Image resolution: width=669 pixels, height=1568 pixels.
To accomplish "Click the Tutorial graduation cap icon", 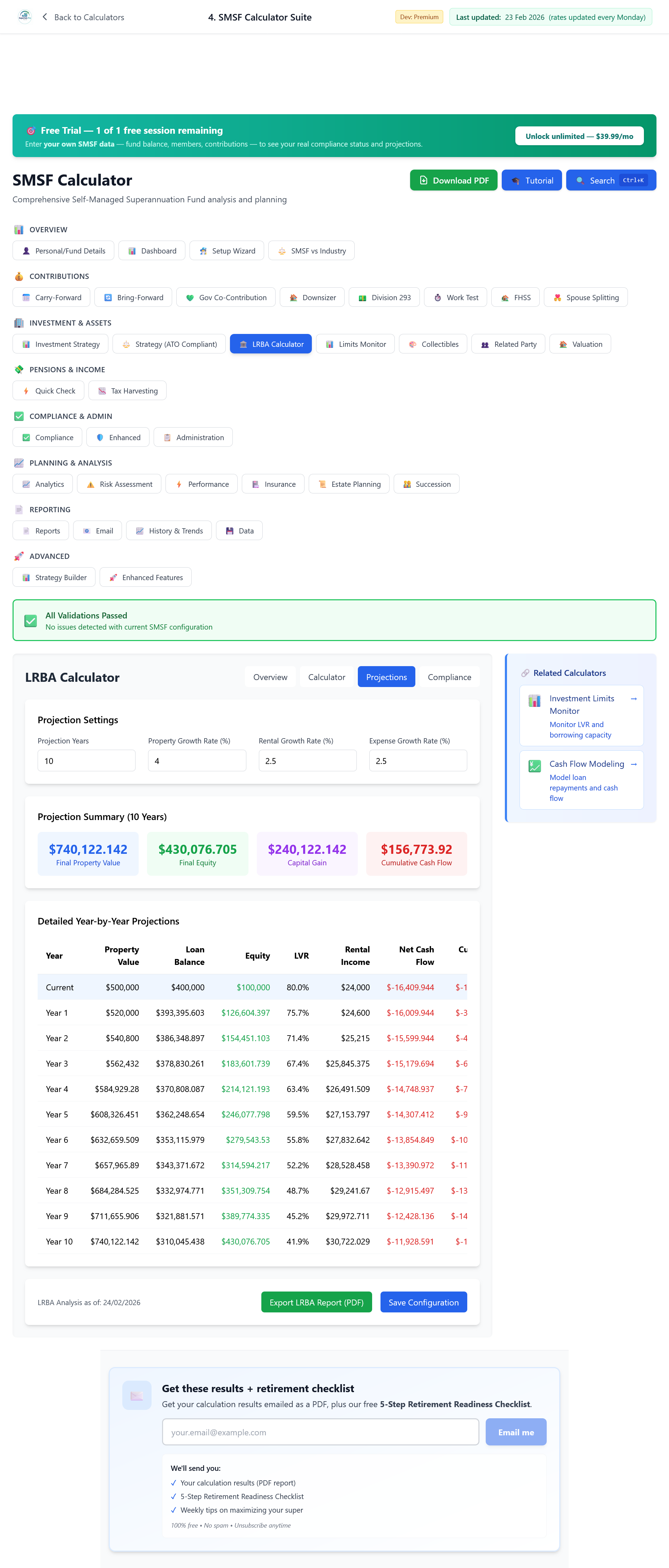I will pos(515,181).
